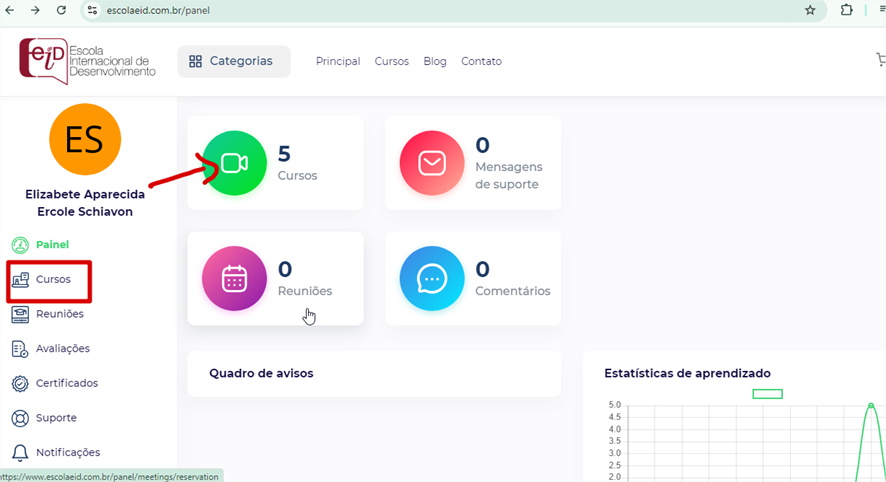This screenshot has width=886, height=482.
Task: Go to Avaliações in sidebar
Action: pyautogui.click(x=62, y=349)
